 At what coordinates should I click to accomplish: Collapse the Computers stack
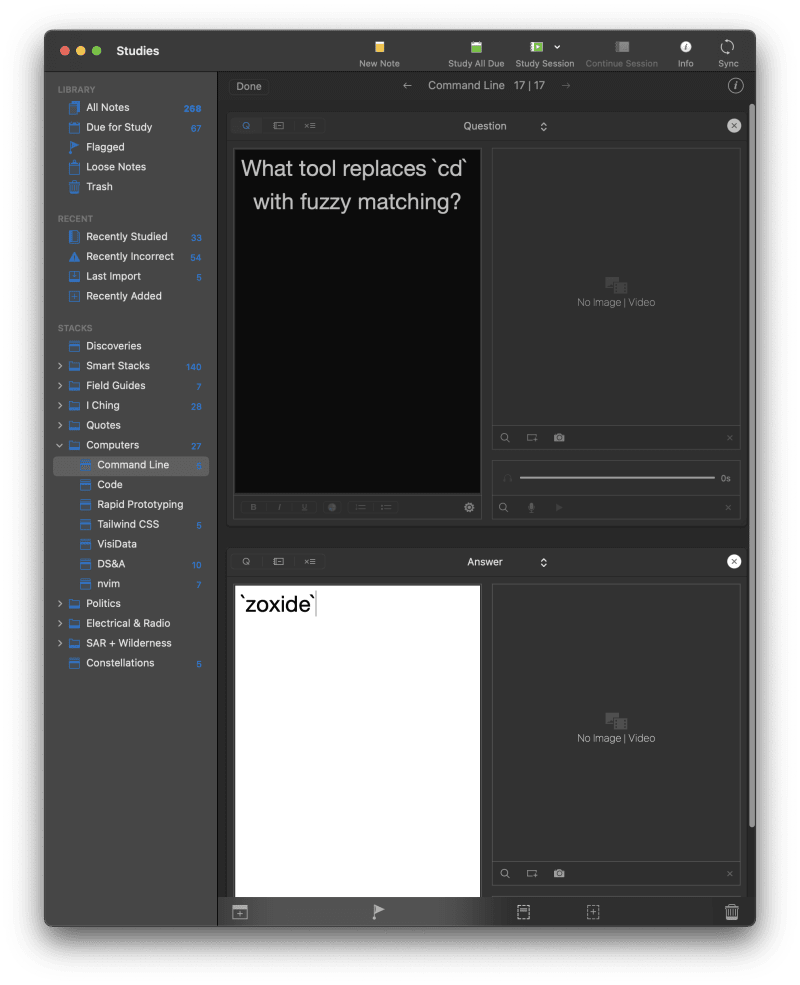[x=60, y=445]
